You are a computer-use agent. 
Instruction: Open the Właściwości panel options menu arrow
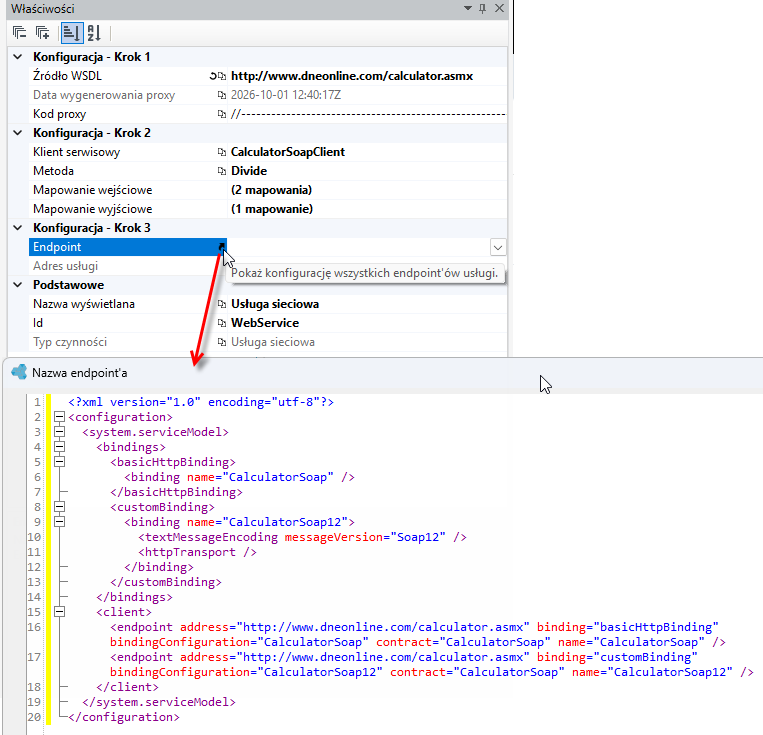point(468,8)
